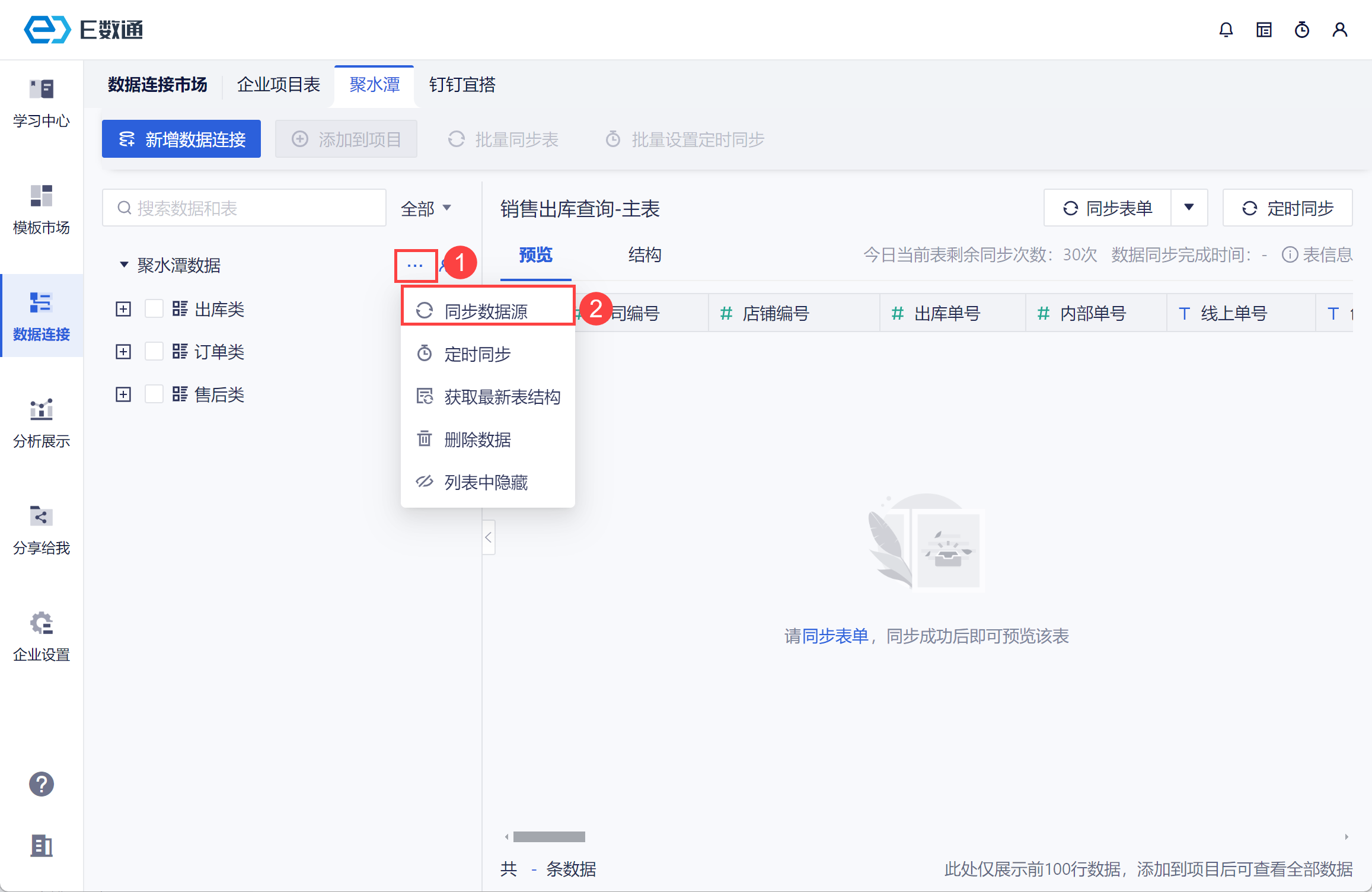Switch to the 结构 tab
This screenshot has width=1372, height=892.
coord(644,255)
